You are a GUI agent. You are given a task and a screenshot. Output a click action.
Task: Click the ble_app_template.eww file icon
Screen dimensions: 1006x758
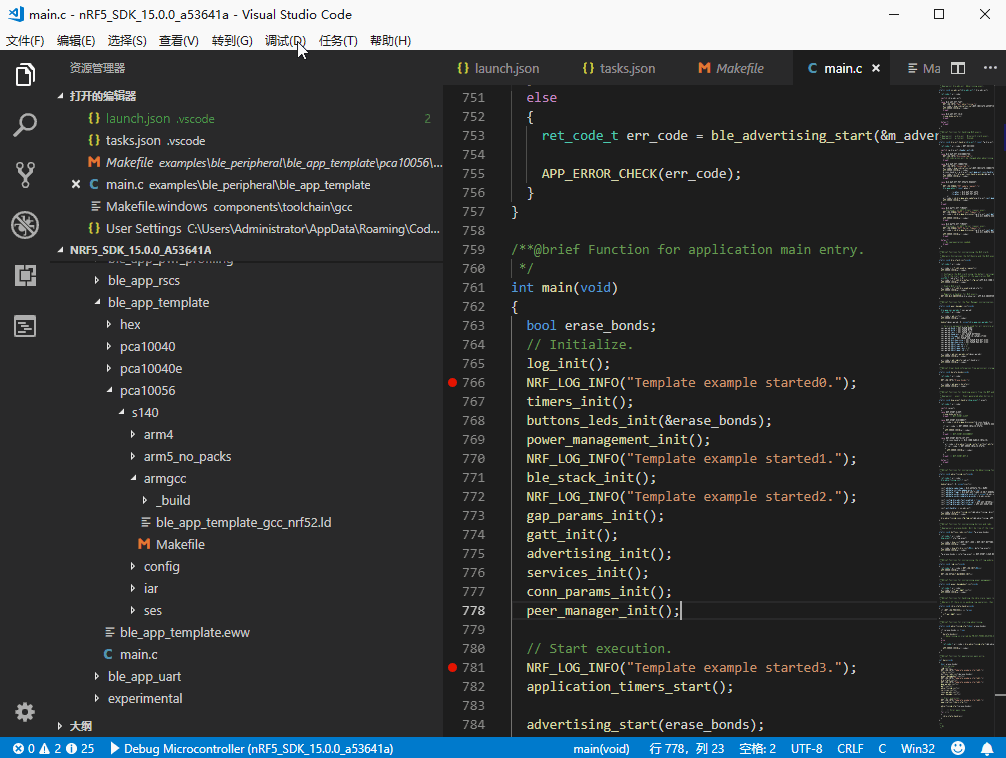click(110, 632)
